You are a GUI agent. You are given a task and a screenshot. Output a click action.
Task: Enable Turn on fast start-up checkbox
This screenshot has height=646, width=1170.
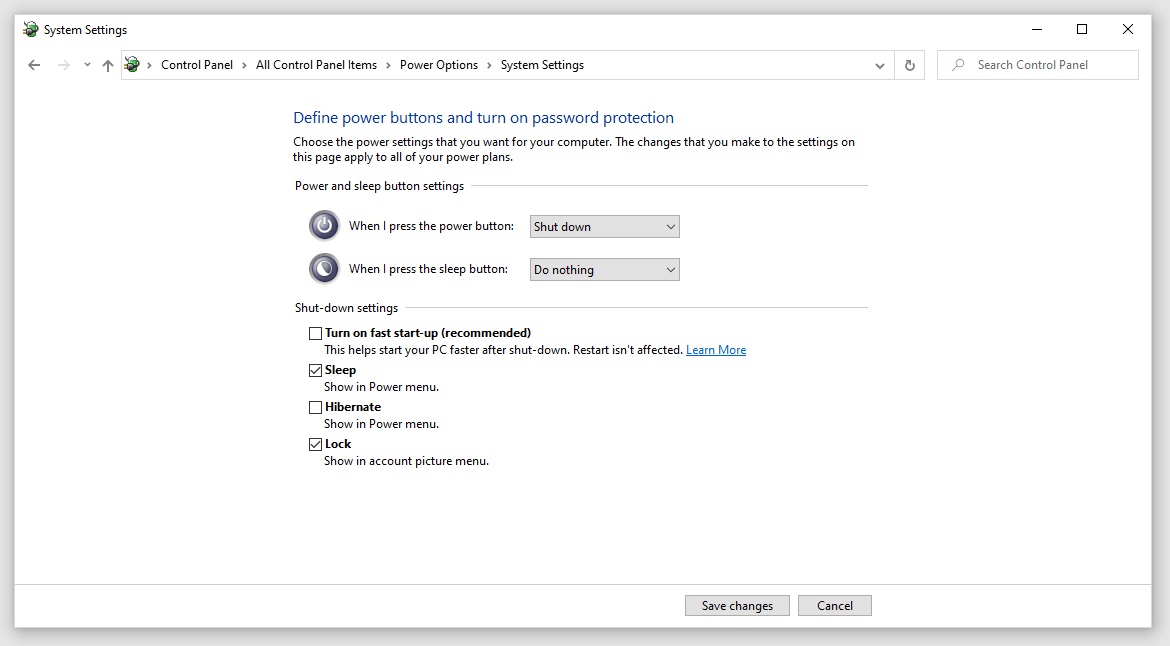point(316,333)
